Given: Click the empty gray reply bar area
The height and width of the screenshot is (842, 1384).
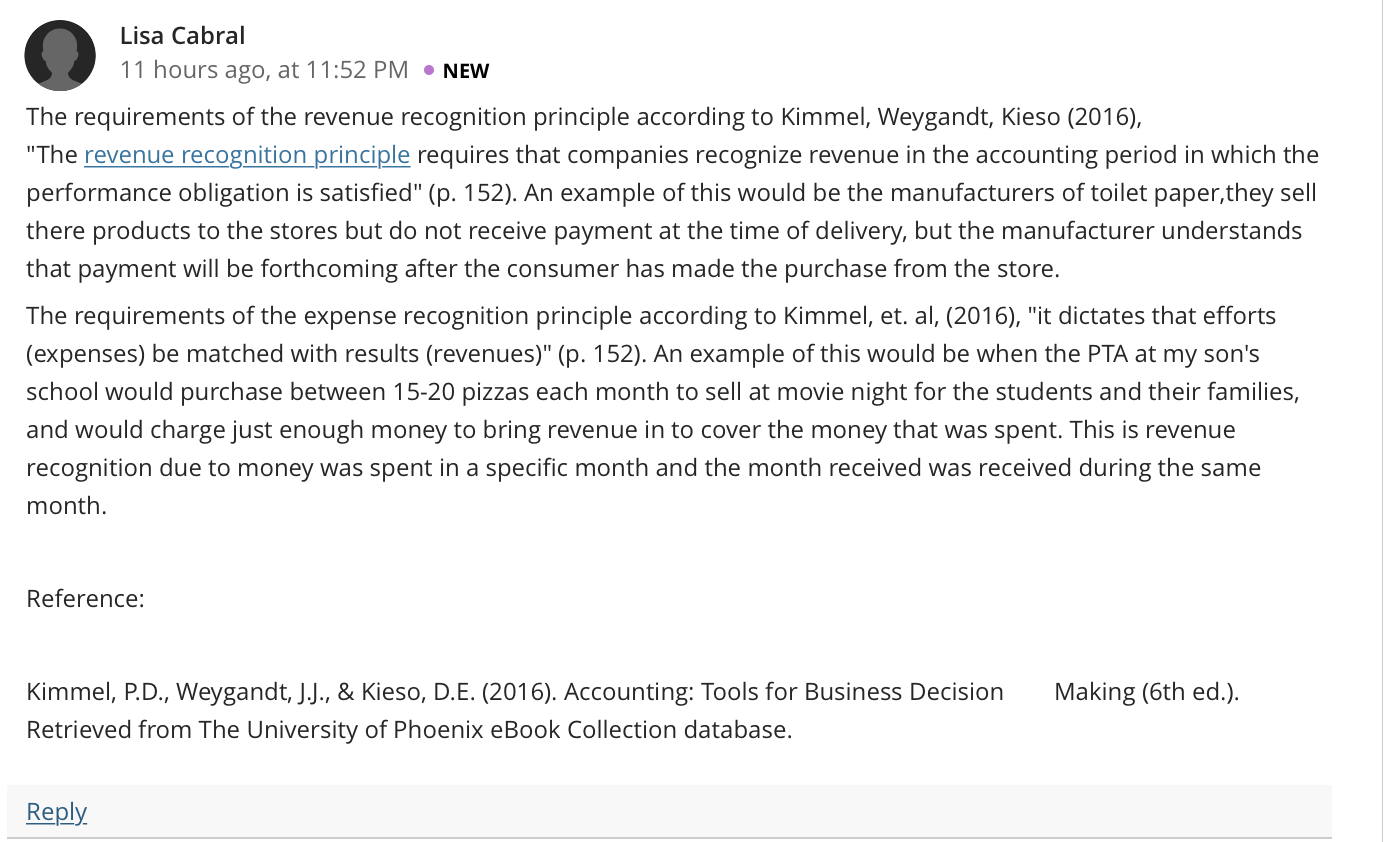Looking at the screenshot, I should 700,811.
